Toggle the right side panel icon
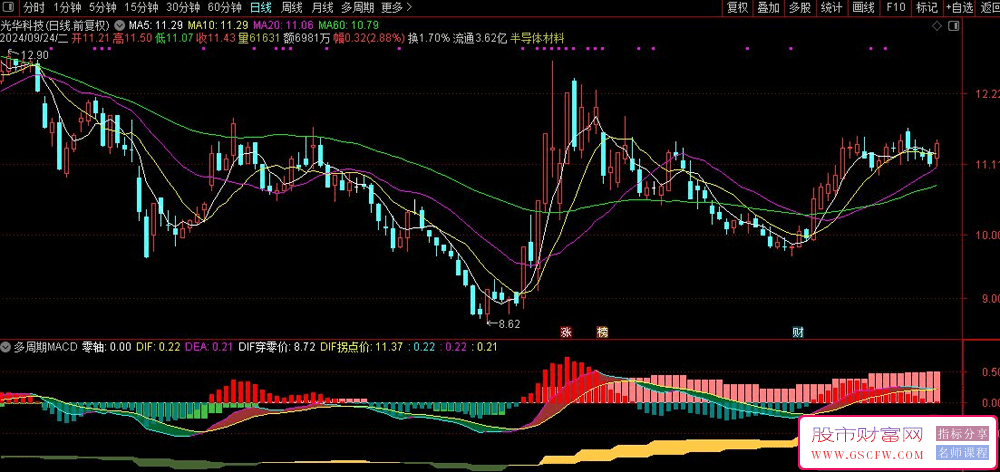 (953, 26)
